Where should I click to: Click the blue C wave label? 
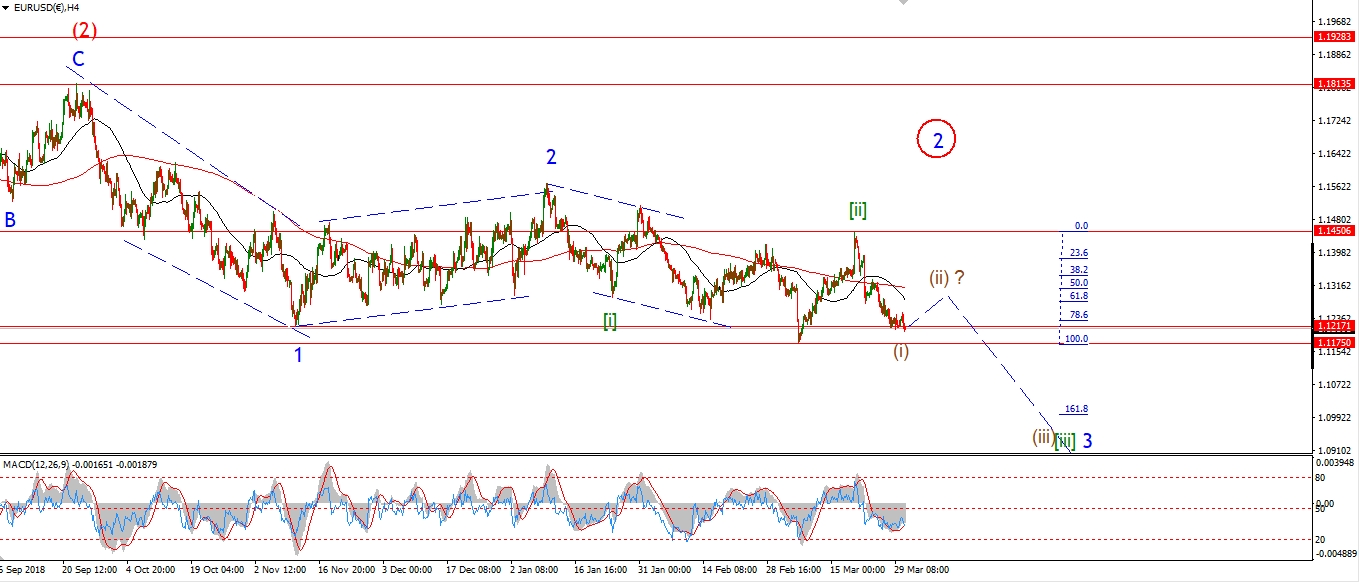[x=78, y=59]
